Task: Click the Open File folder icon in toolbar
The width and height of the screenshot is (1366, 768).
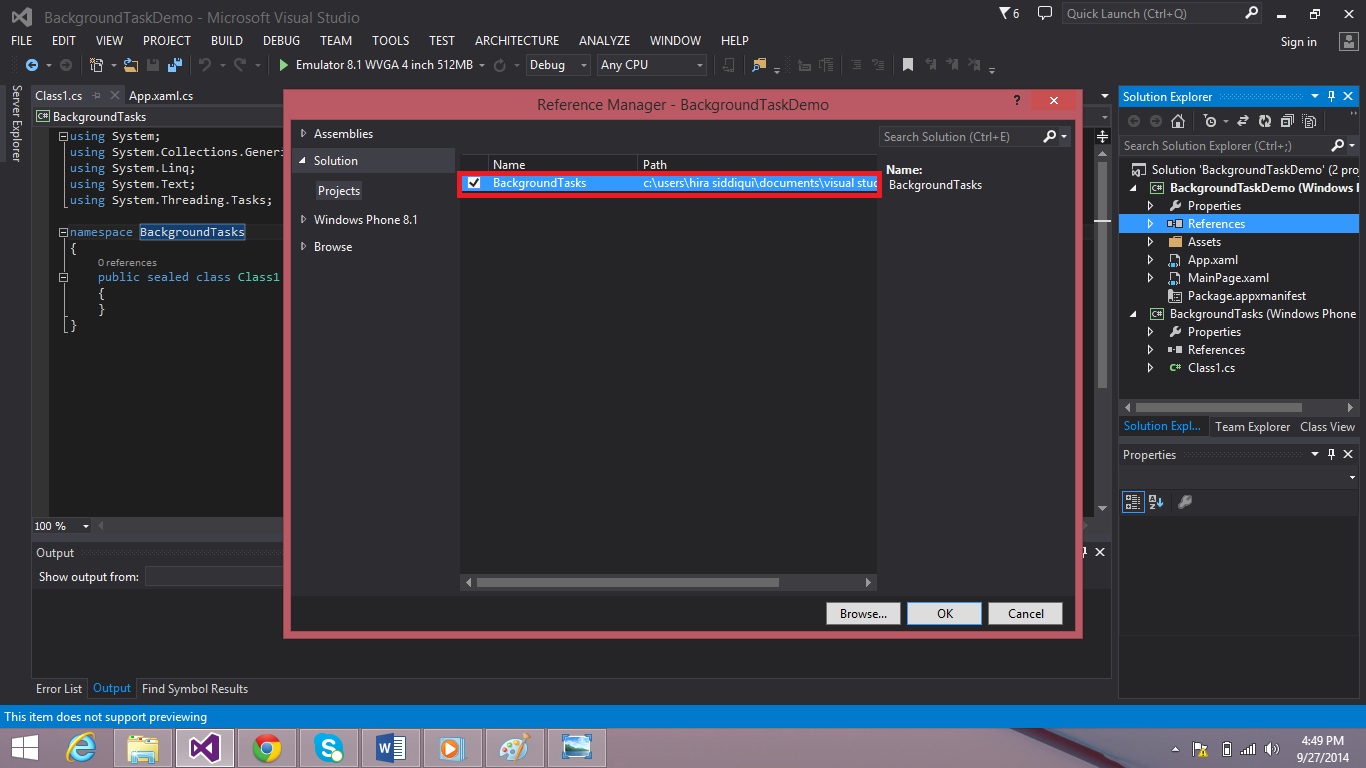Action: click(x=131, y=65)
